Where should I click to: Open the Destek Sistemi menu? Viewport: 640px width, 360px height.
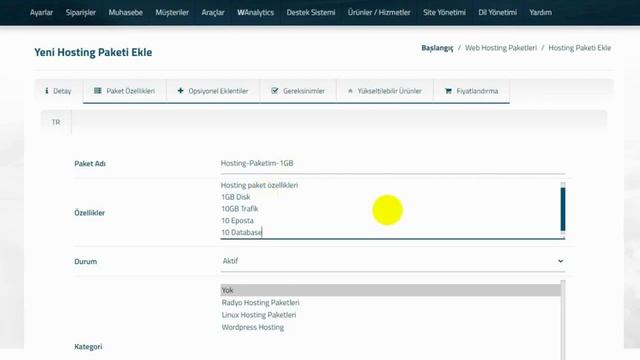[311, 13]
